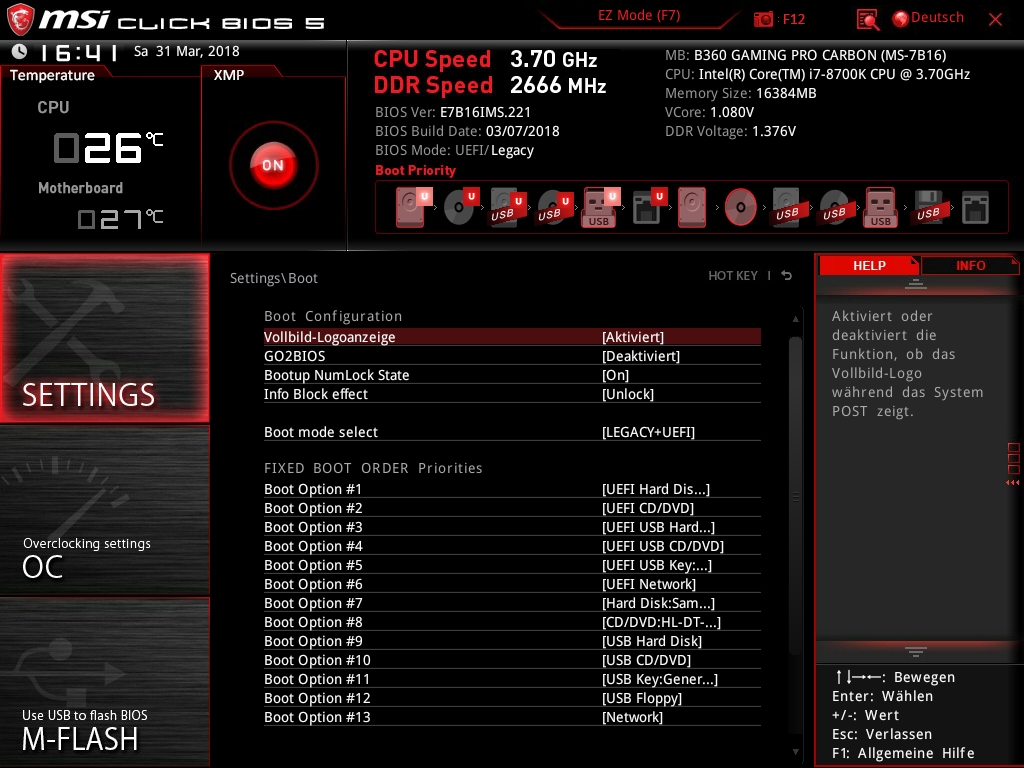1024x768 pixels.
Task: Click the scroll-up arrow of settings list
Action: click(x=795, y=319)
